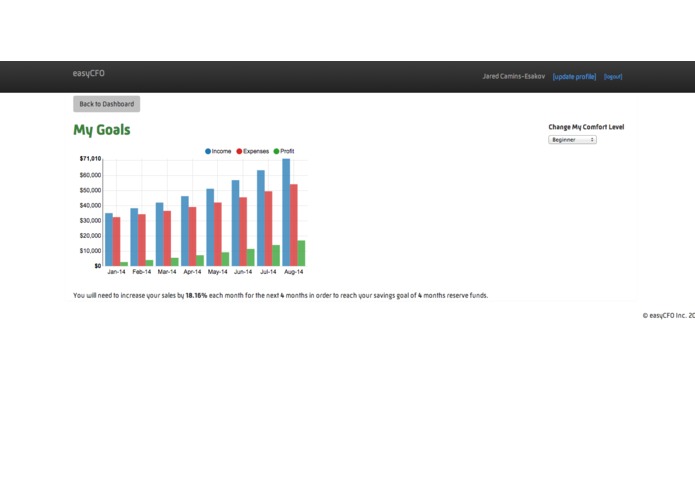
Task: Click the Change My Comfort Level label
Action: click(586, 127)
